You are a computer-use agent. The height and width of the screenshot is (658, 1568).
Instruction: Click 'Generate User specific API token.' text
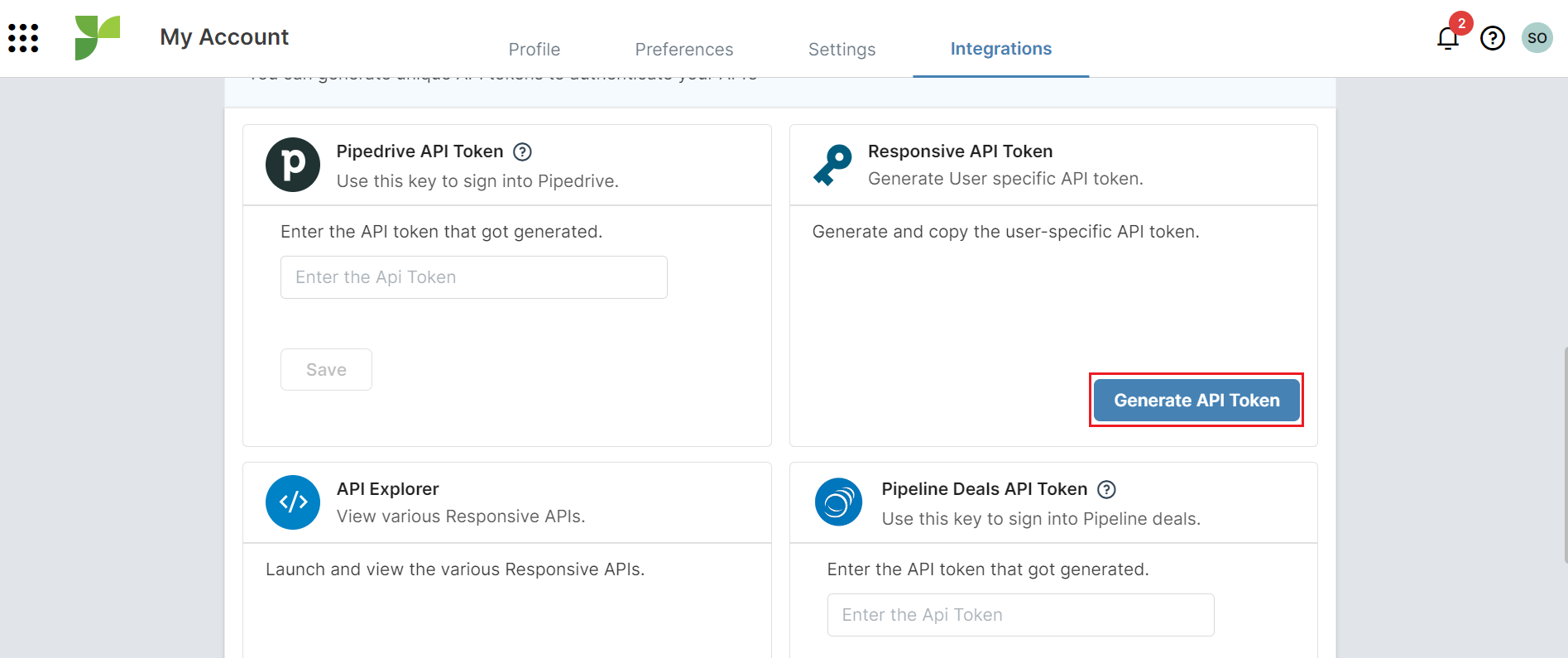1005,179
